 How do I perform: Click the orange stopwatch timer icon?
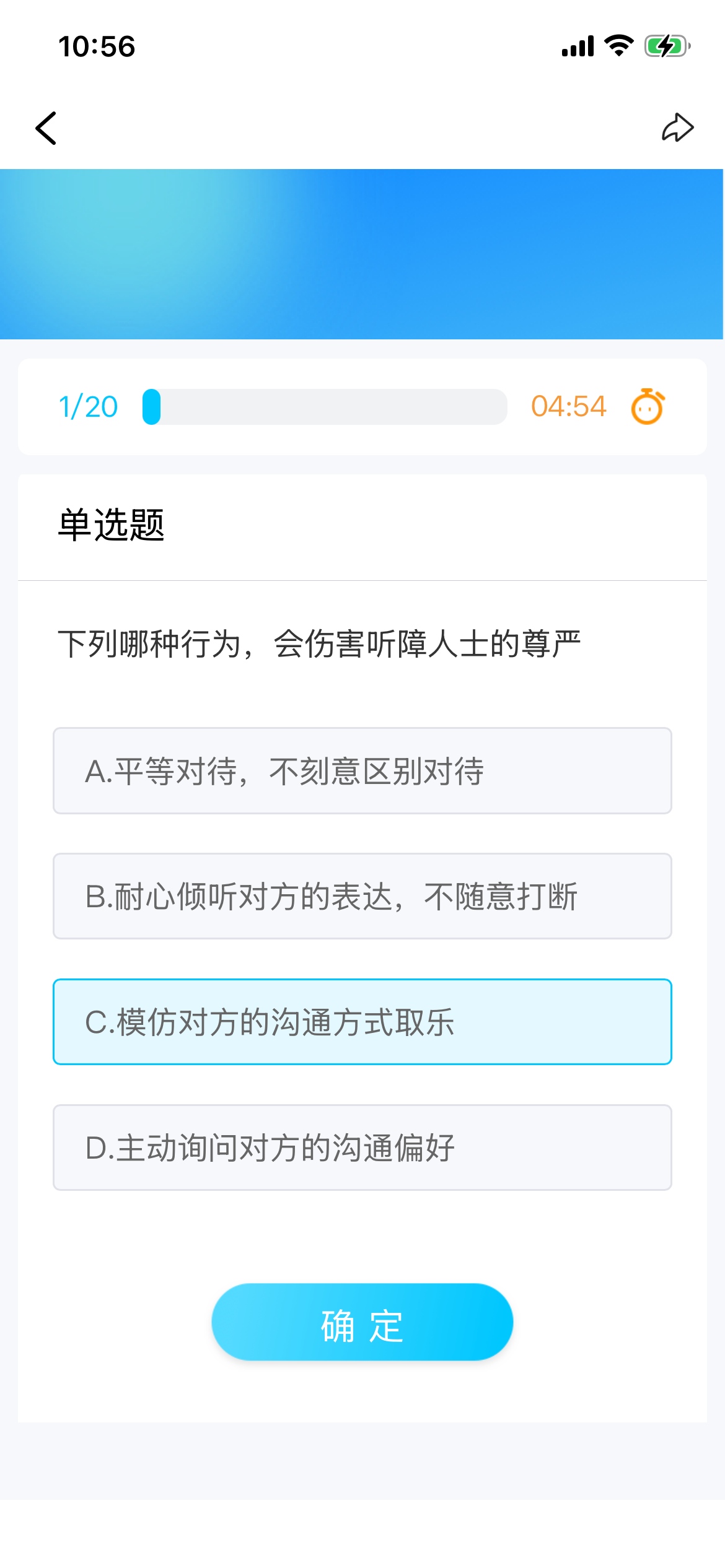point(648,407)
